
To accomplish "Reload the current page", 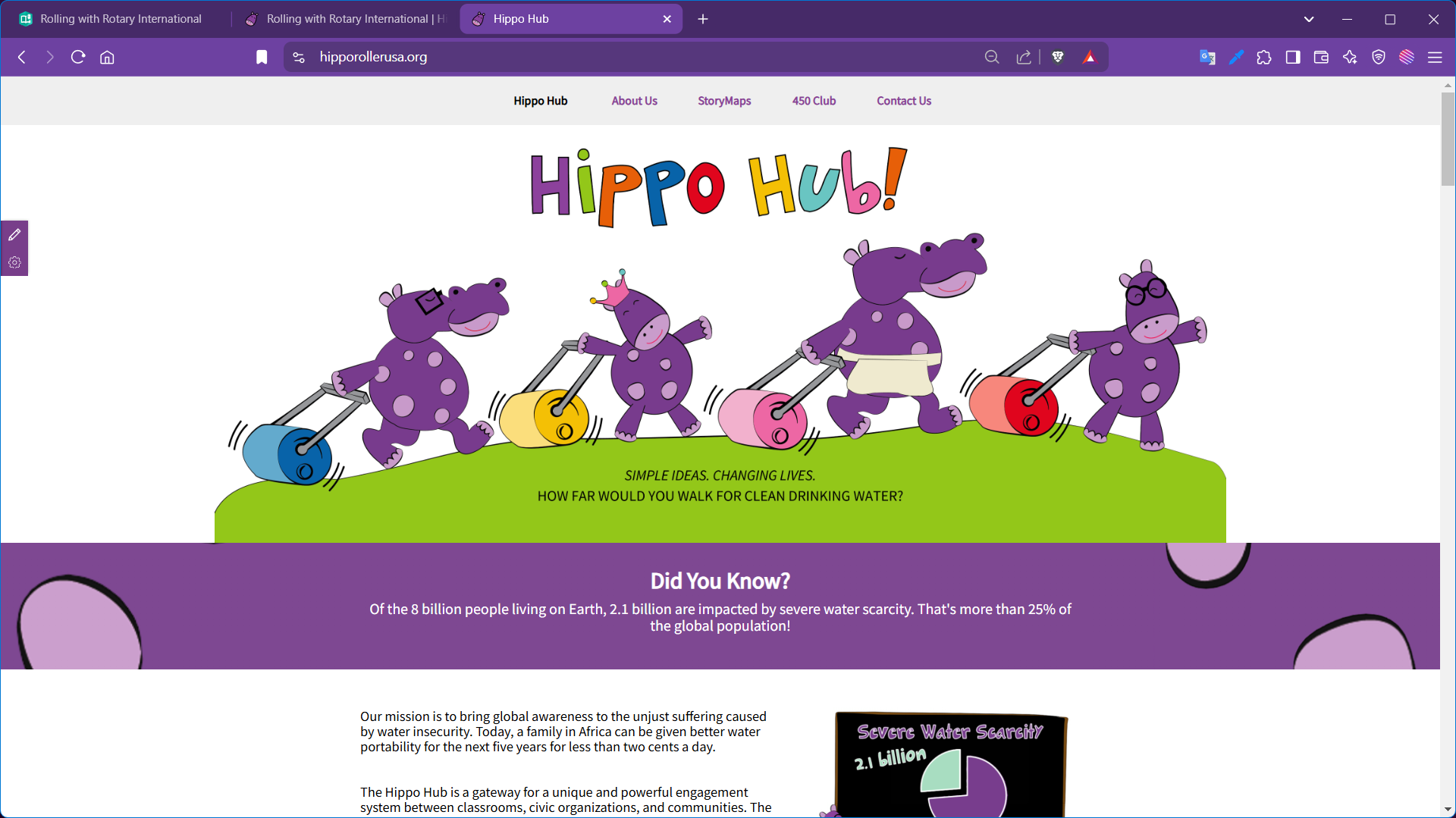I will tap(78, 57).
